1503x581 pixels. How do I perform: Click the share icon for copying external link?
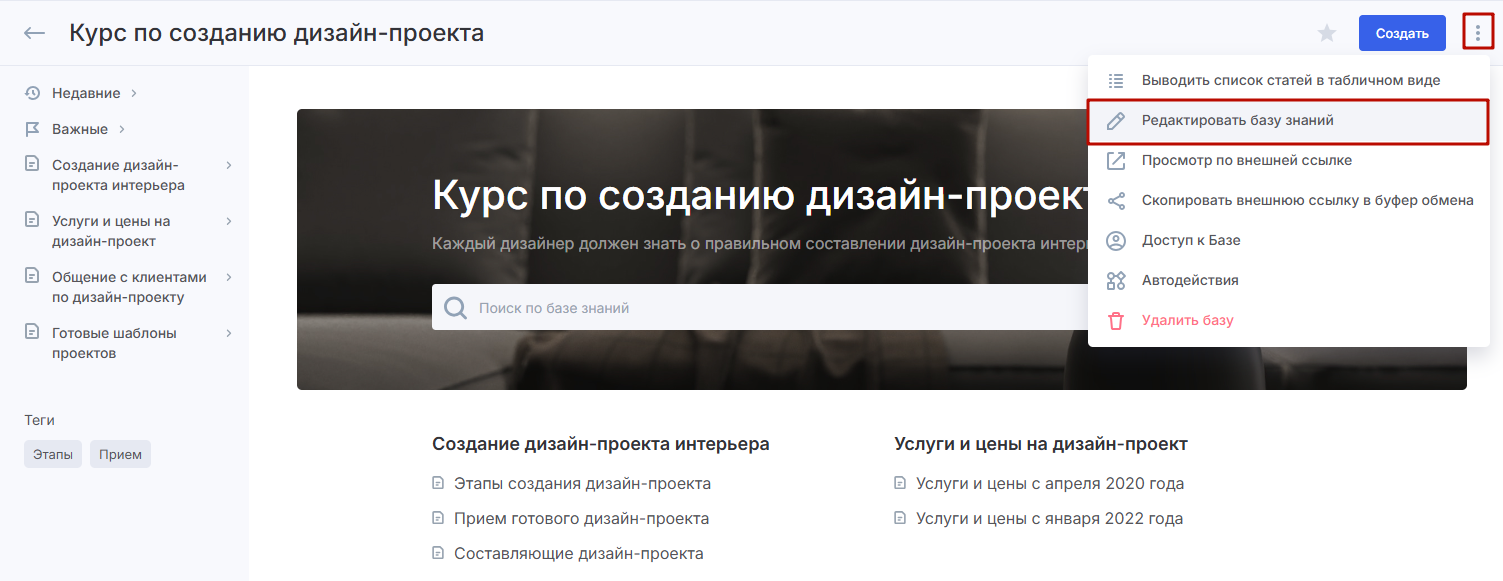[1116, 200]
